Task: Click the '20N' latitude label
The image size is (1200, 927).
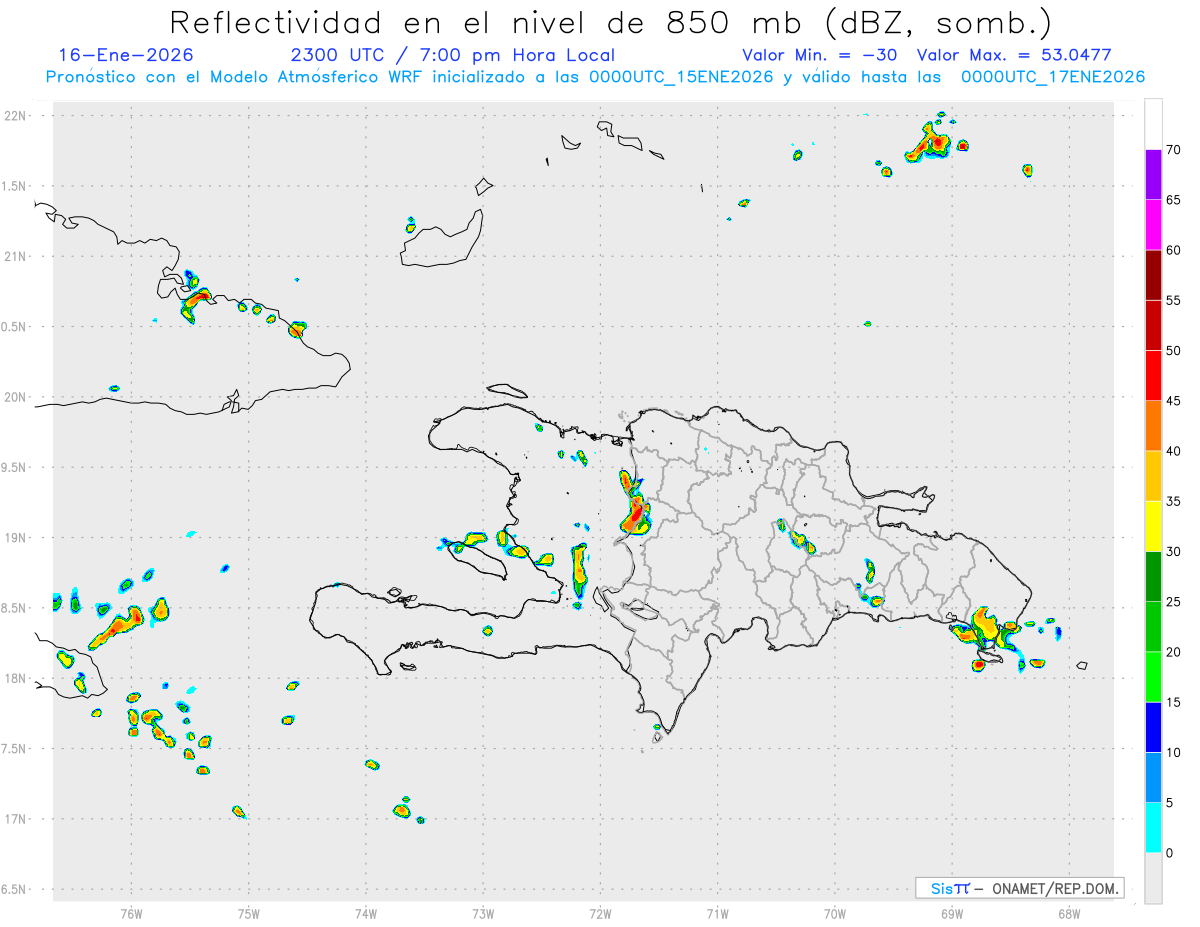Action: pyautogui.click(x=17, y=397)
